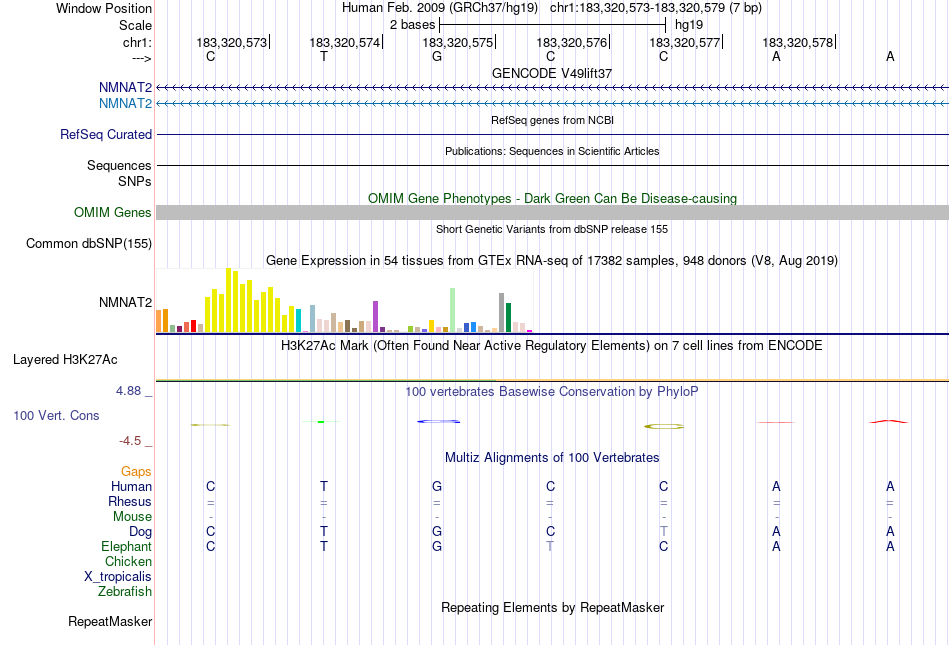Click the dark green GTEx expression bar
This screenshot has height=645, width=950.
coord(508,317)
